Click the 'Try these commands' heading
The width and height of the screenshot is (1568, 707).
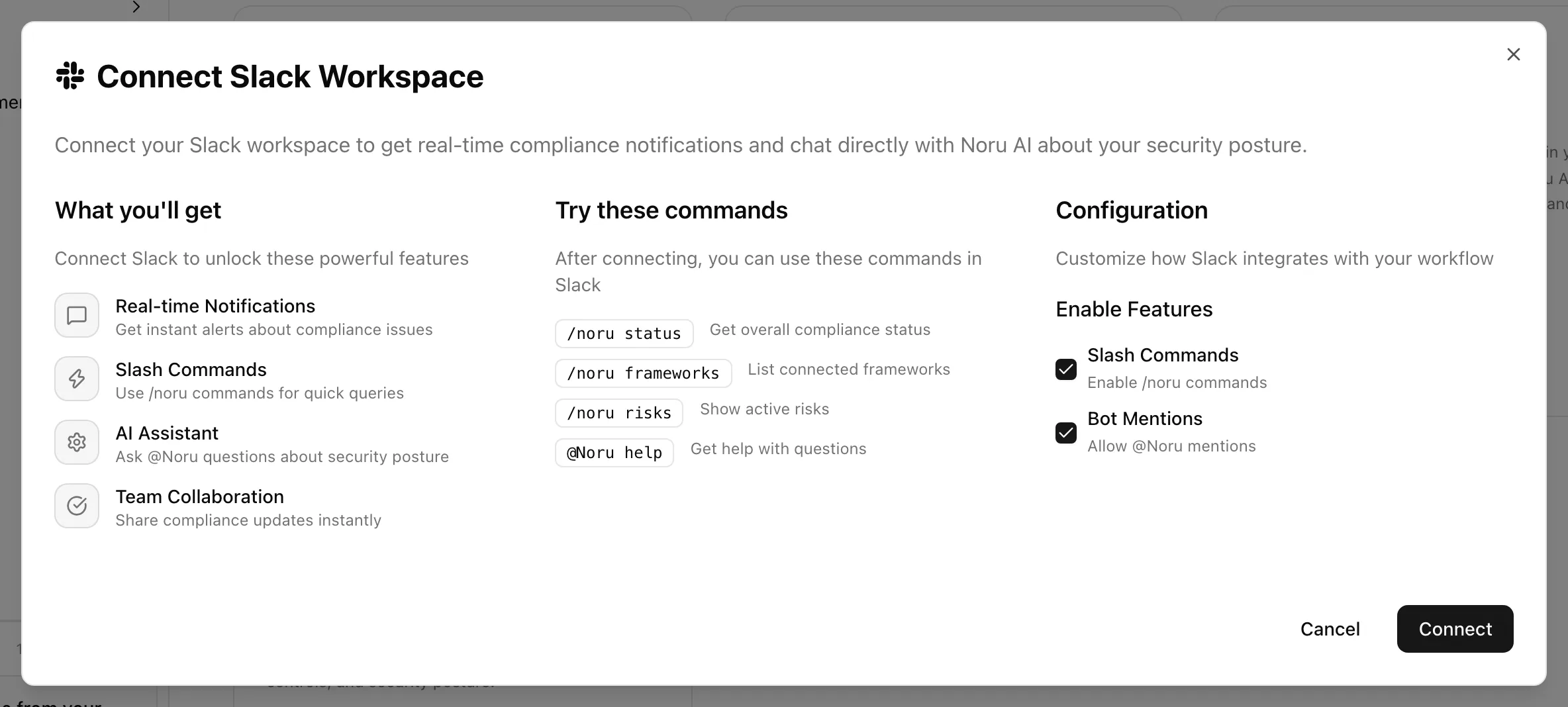[671, 211]
